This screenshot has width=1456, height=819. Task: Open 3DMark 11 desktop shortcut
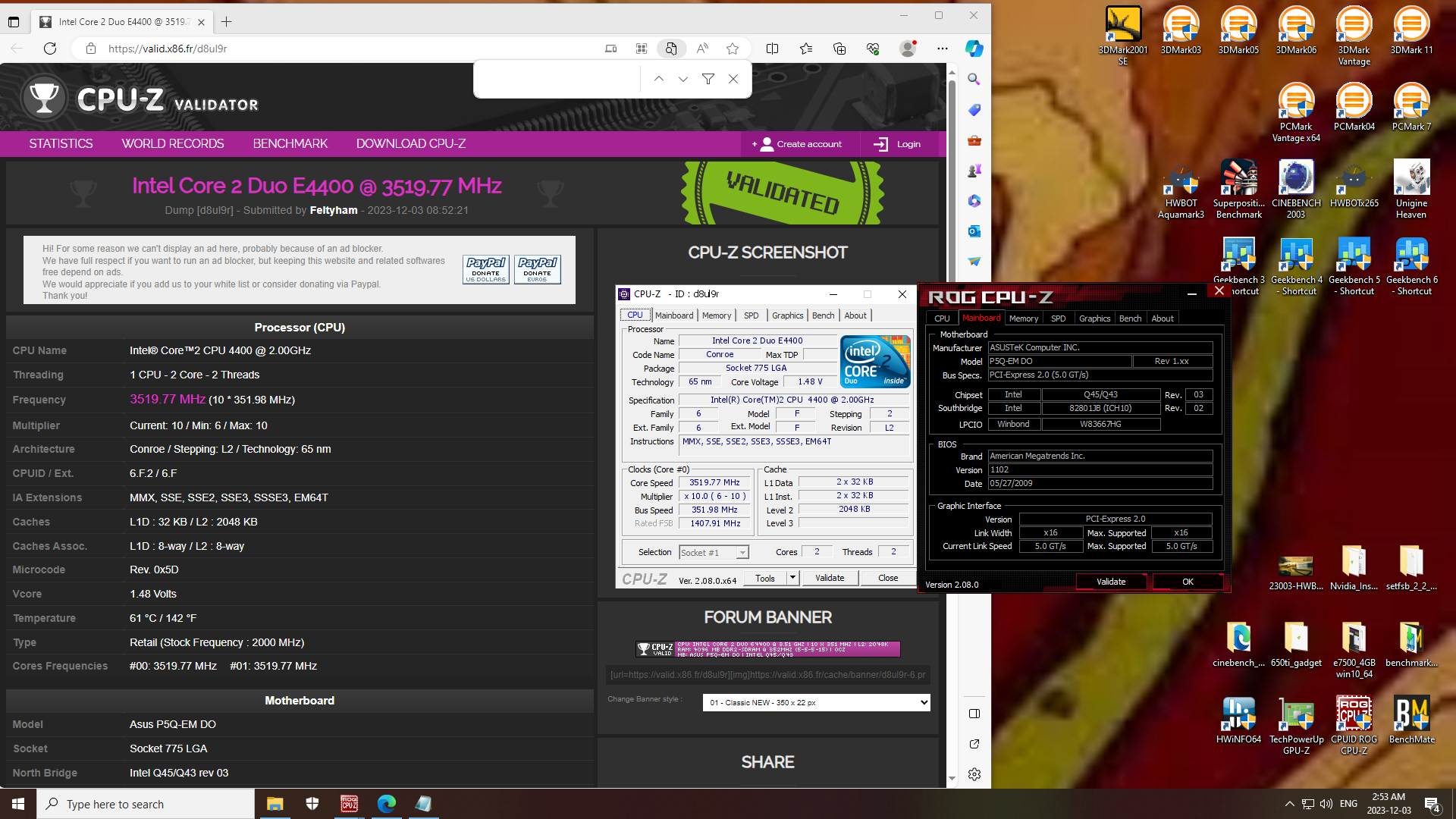point(1411,30)
